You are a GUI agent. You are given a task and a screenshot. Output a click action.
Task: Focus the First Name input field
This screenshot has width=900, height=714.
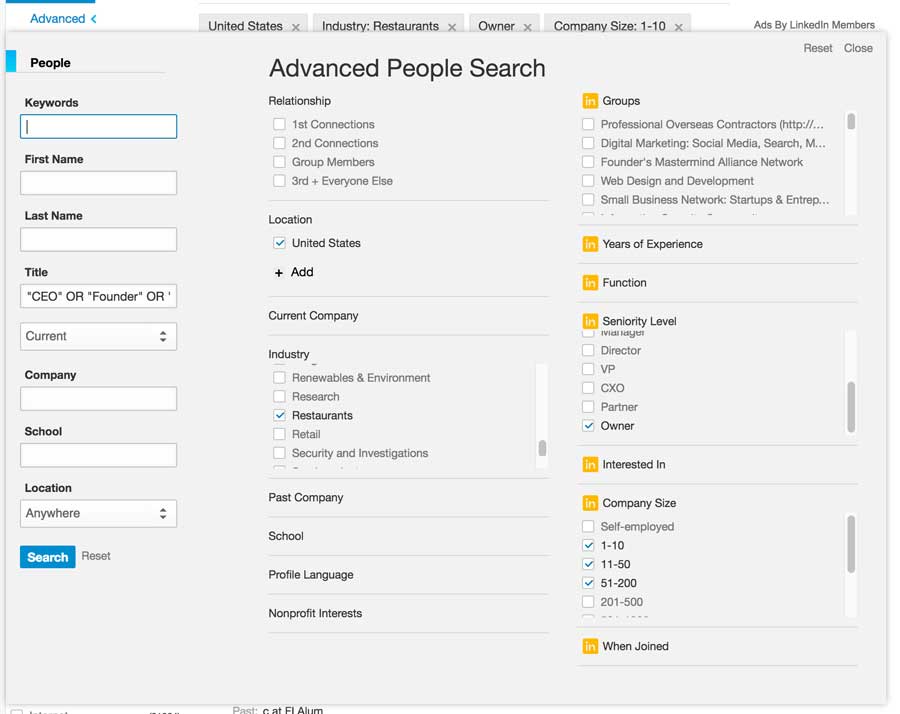click(x=98, y=183)
